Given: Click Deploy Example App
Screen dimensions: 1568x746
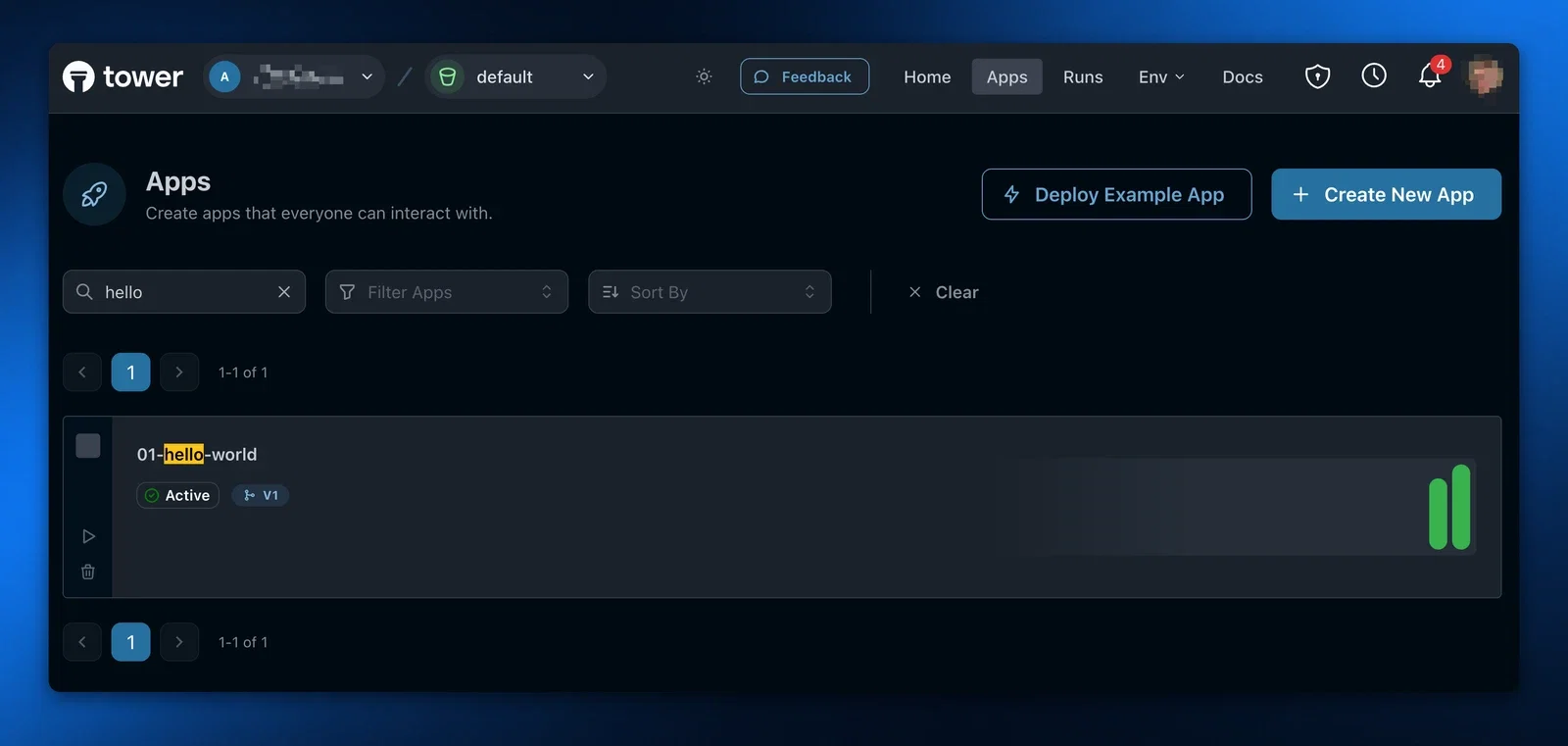Looking at the screenshot, I should (x=1116, y=194).
